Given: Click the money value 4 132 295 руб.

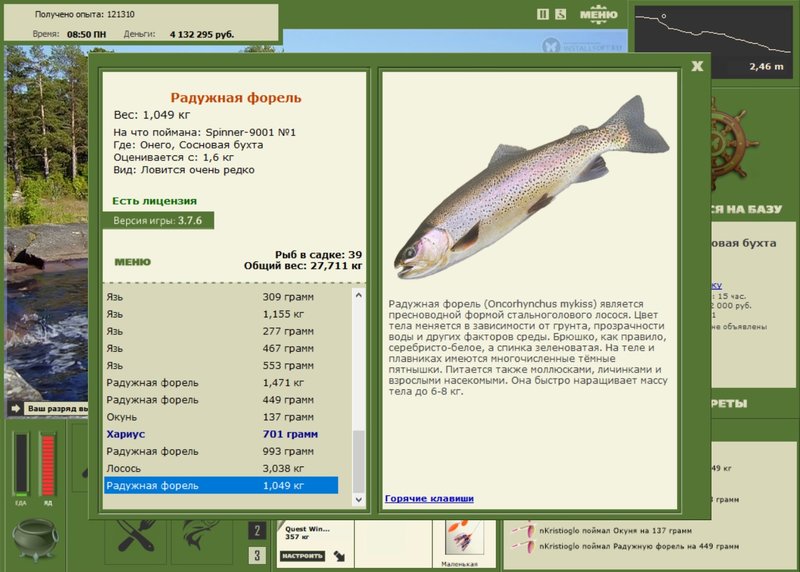Looking at the screenshot, I should (x=202, y=34).
